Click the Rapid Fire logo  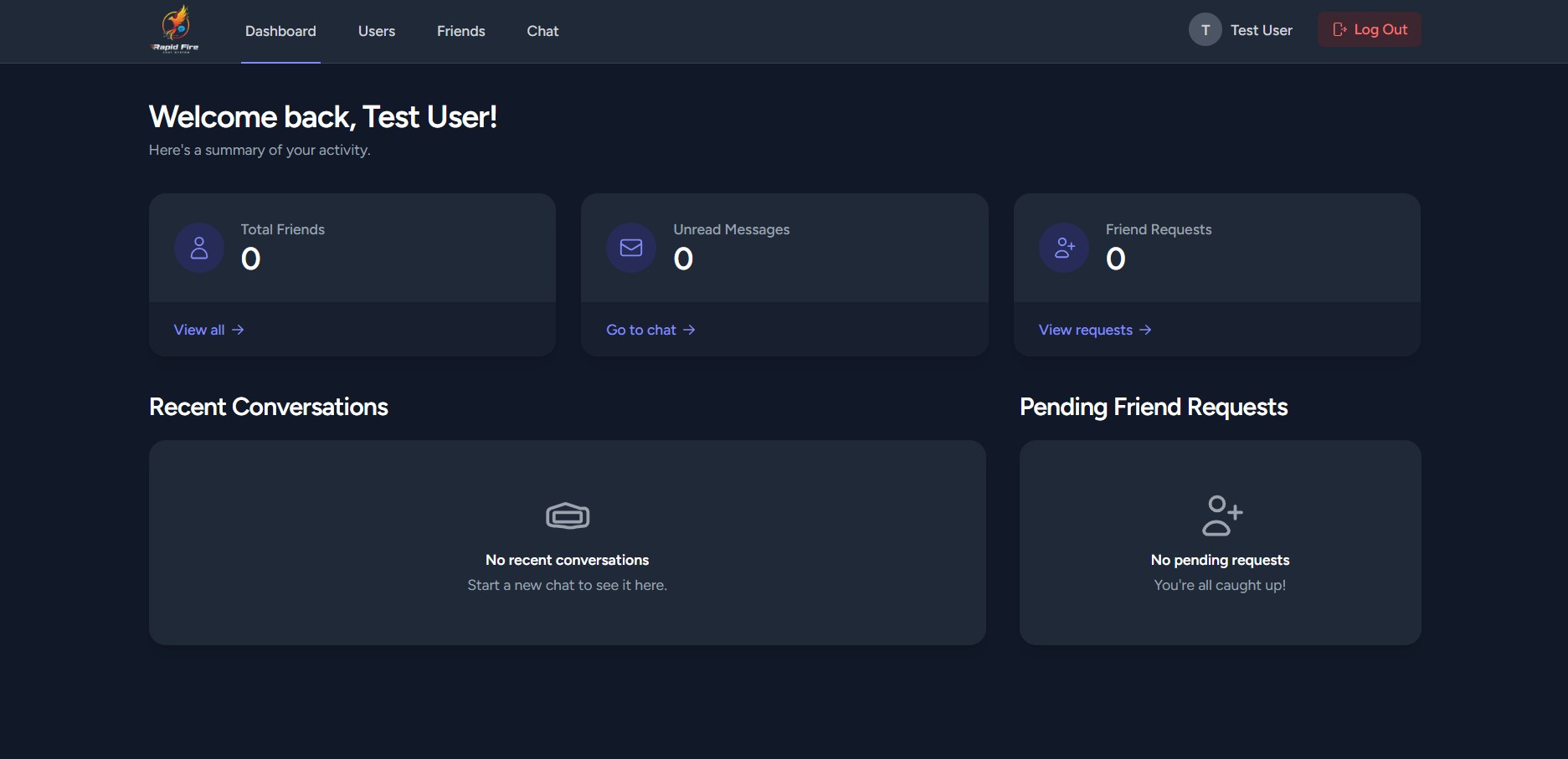[x=175, y=28]
